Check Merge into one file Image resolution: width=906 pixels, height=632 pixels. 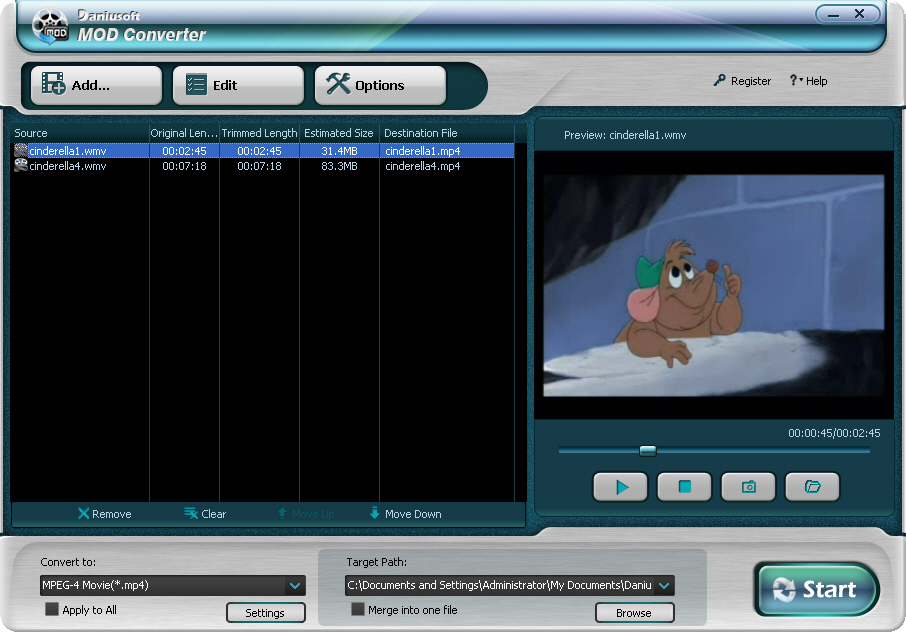coord(358,608)
